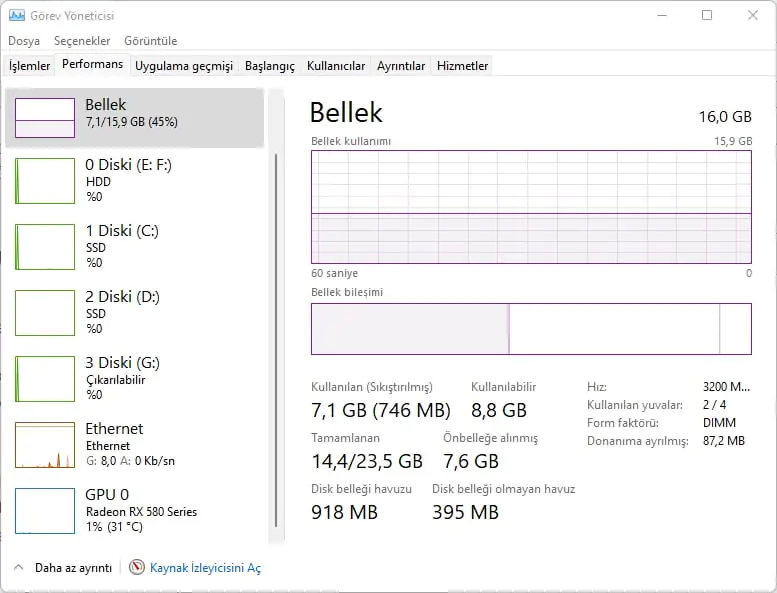Click the 'Bellek' sidebar entry title
The width and height of the screenshot is (777, 593).
click(106, 105)
